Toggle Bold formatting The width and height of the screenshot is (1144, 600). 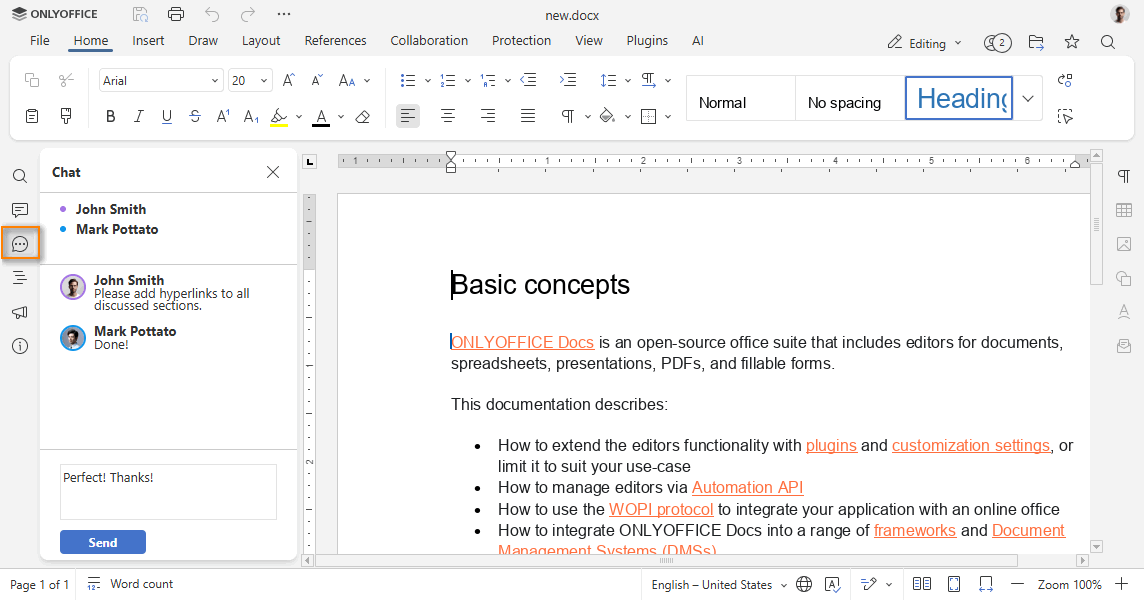(110, 116)
